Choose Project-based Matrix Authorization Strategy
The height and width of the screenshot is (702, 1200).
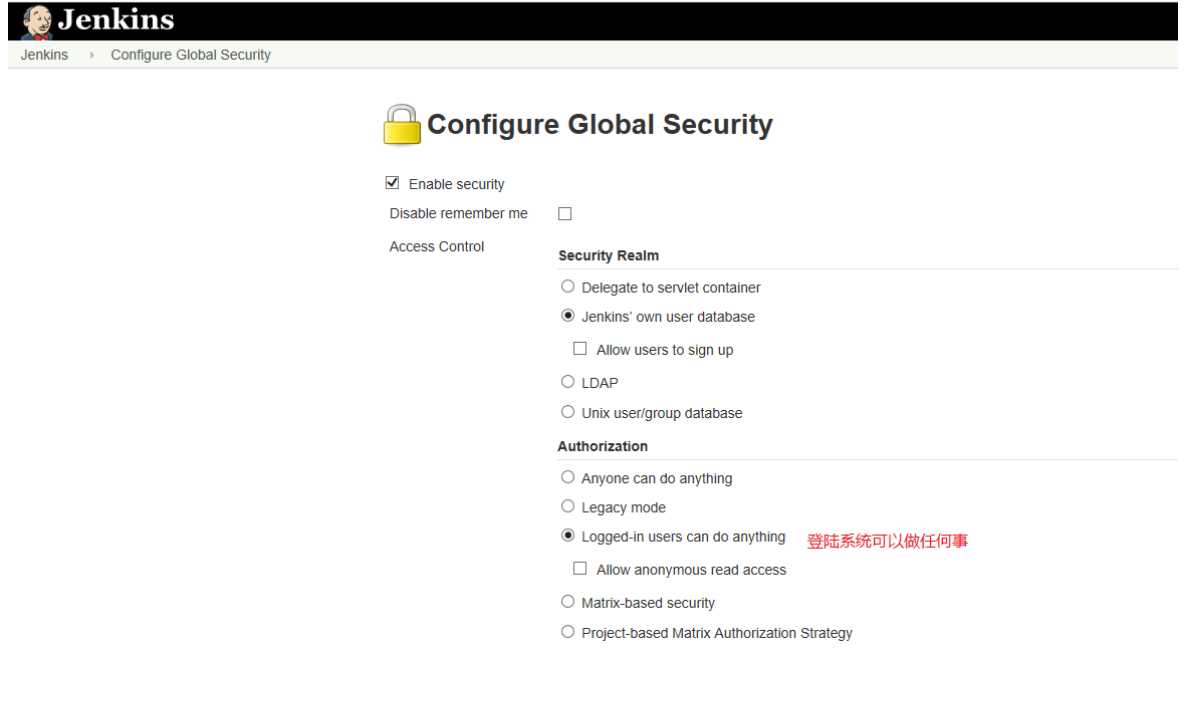(x=568, y=632)
